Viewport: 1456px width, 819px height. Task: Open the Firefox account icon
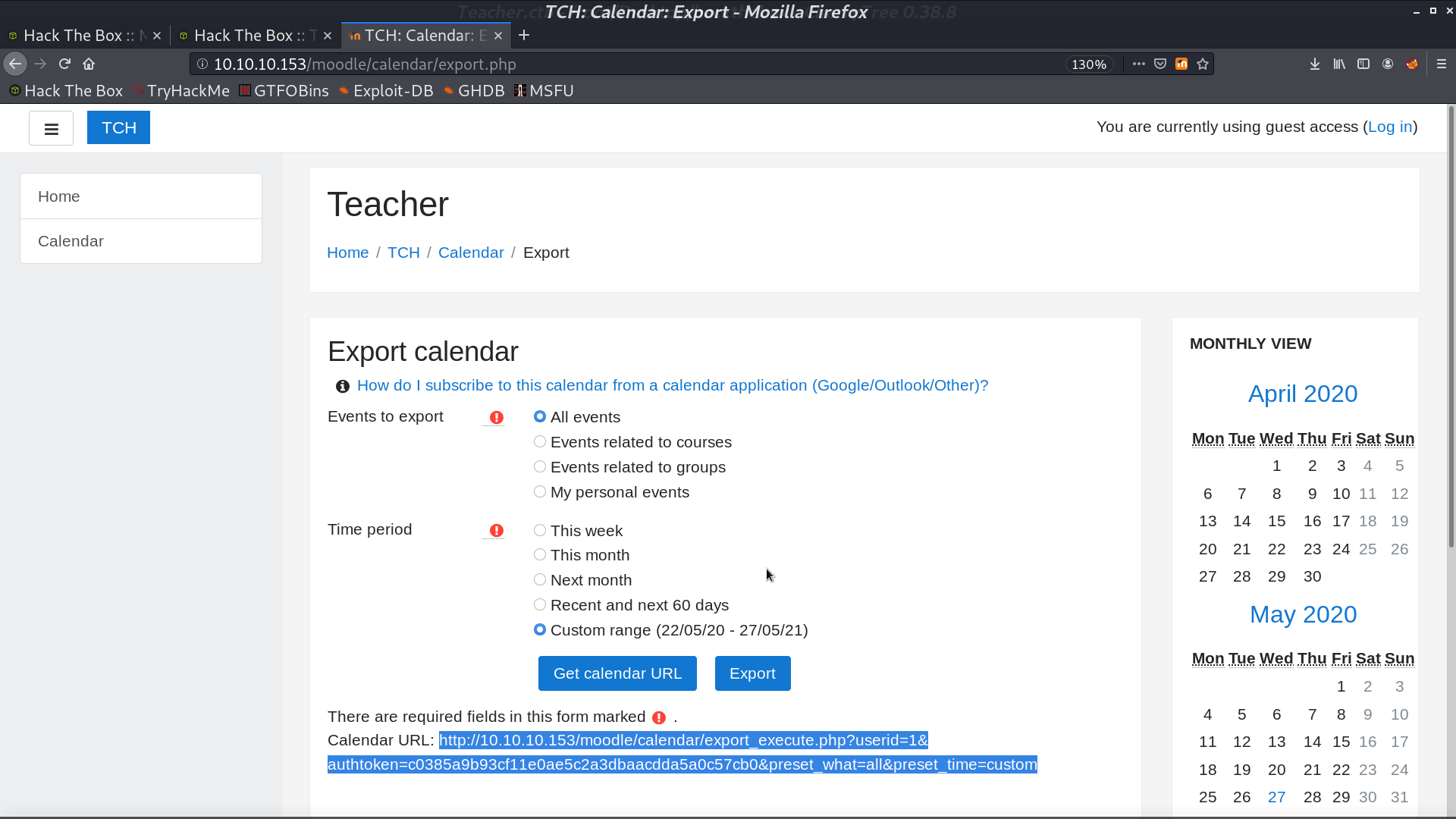(x=1388, y=64)
